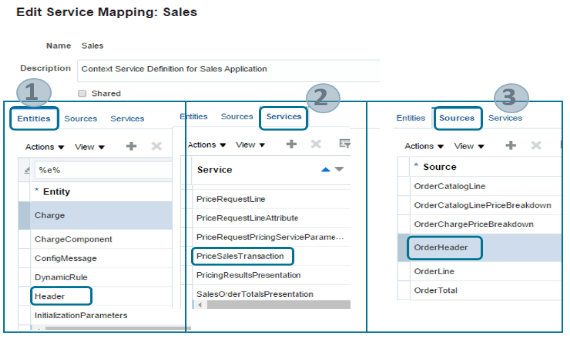Delete service using X icon in Services panel
570x361 pixels.
tap(316, 144)
